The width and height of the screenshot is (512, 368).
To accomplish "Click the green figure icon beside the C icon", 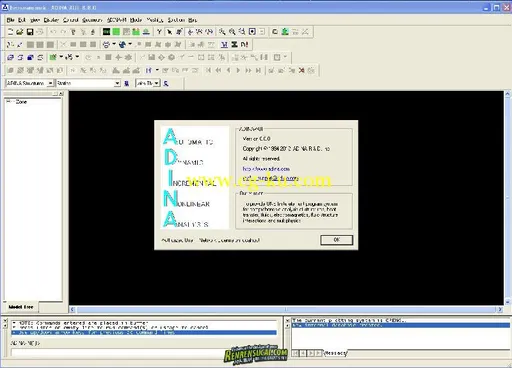I will click(285, 32).
